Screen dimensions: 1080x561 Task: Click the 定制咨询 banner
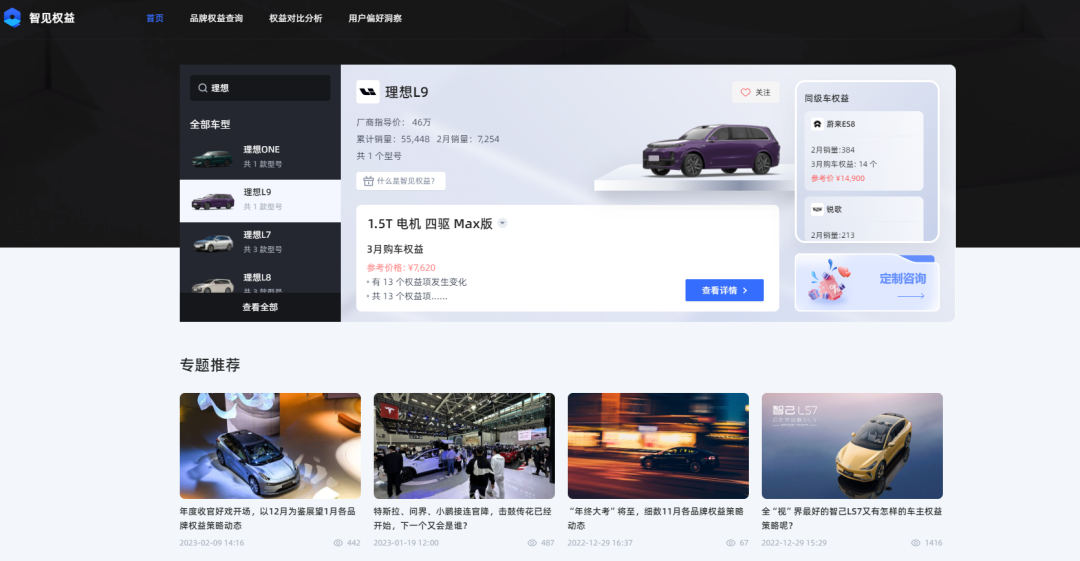(x=867, y=283)
